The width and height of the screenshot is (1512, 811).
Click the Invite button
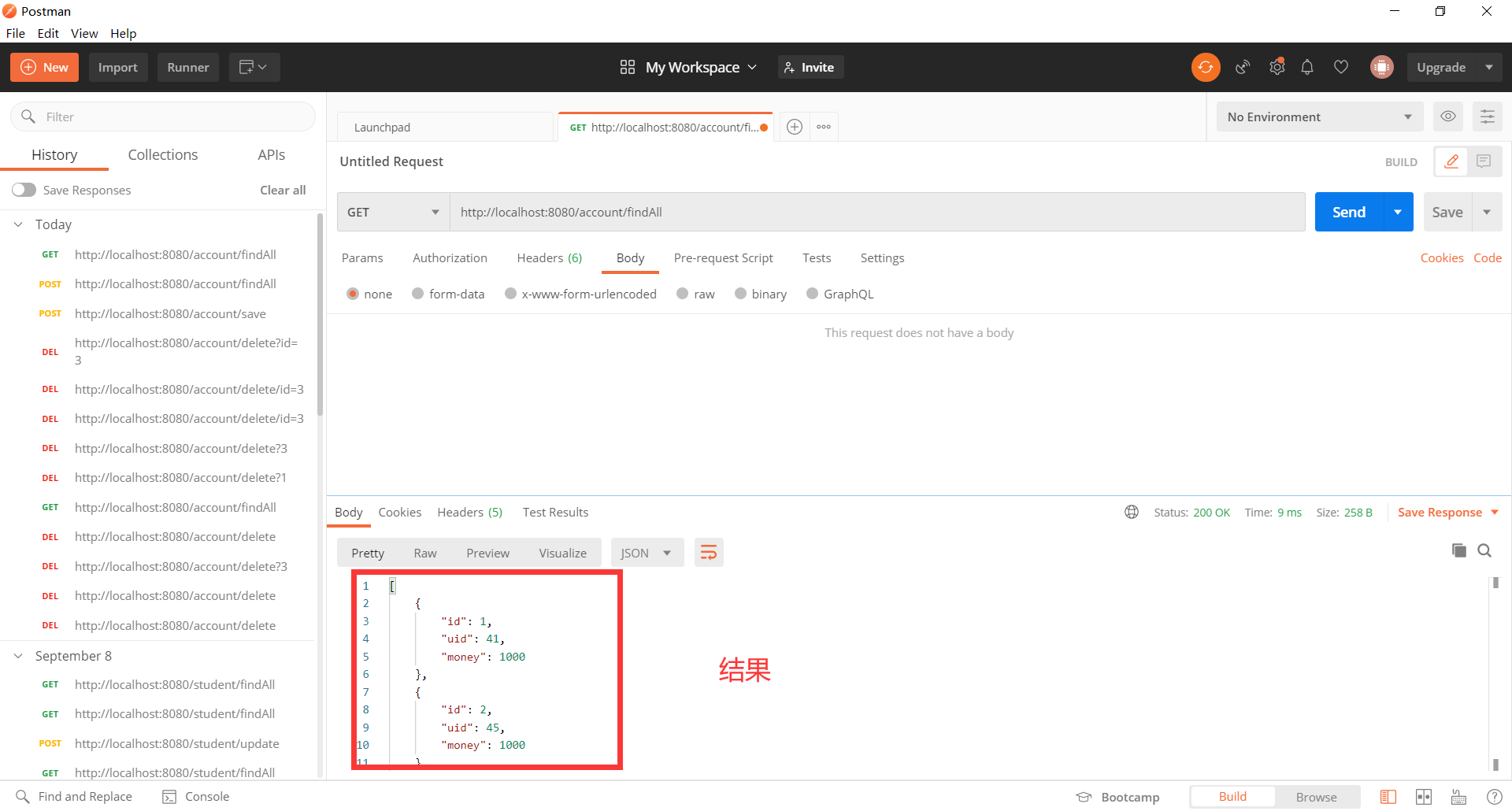[810, 67]
